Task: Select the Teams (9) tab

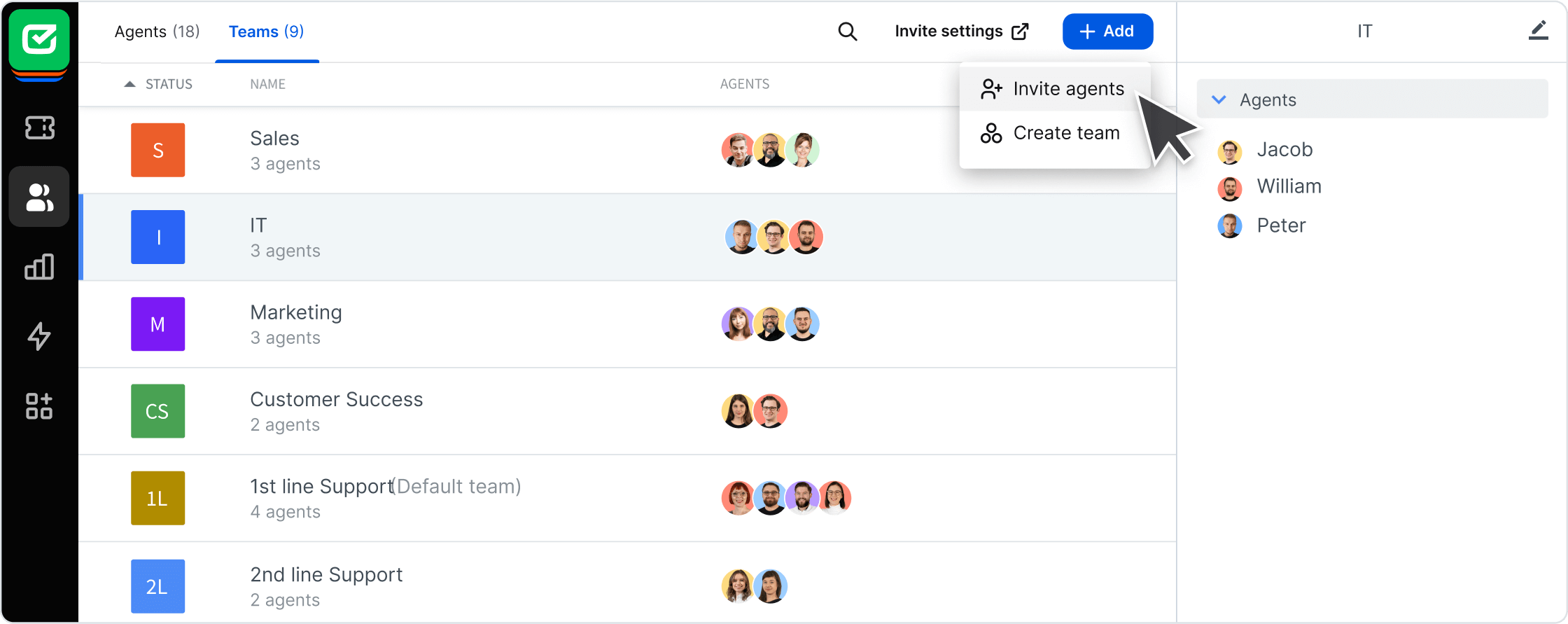Action: [x=266, y=32]
